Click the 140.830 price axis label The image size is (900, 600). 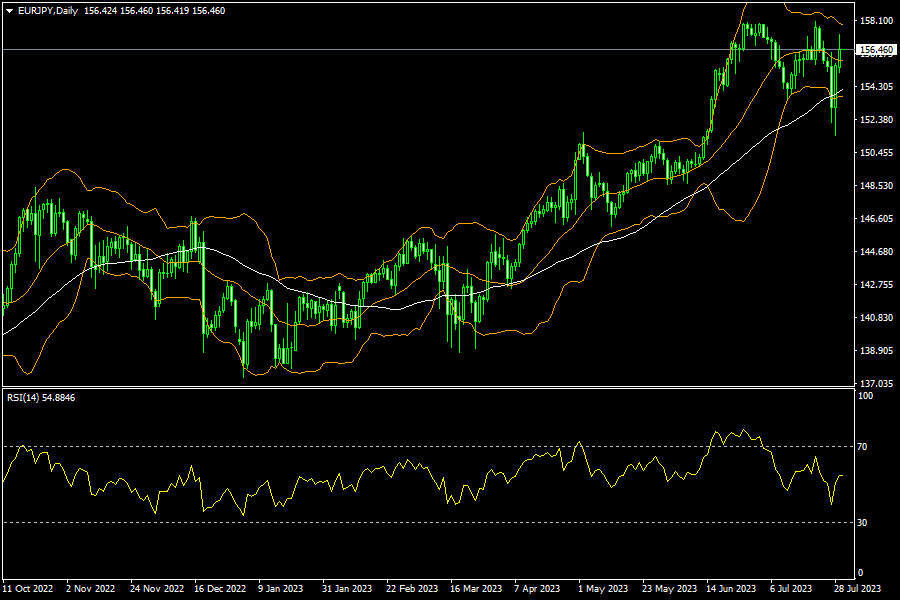click(876, 318)
